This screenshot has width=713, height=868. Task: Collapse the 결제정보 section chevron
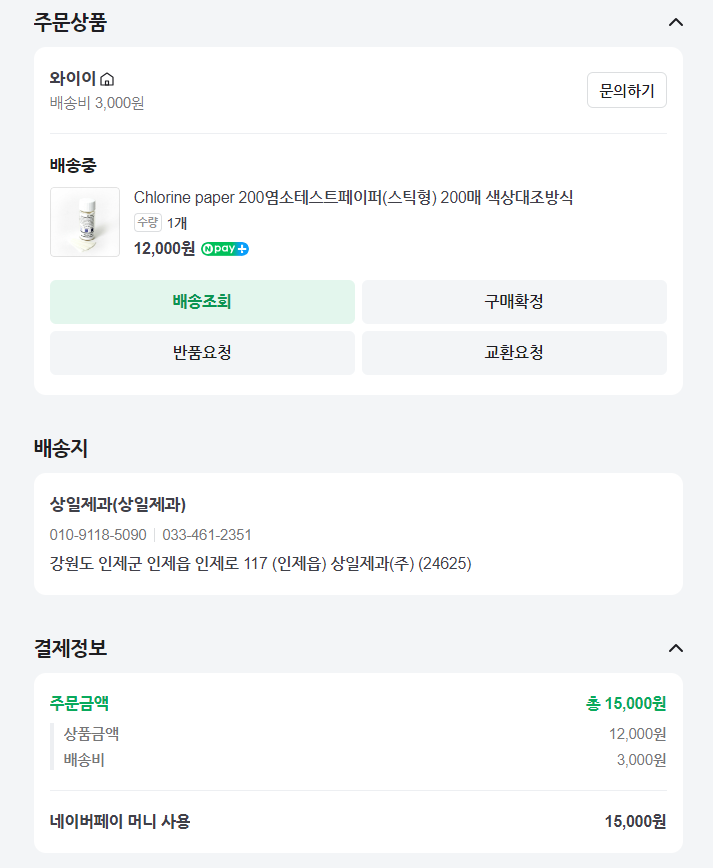[676, 648]
